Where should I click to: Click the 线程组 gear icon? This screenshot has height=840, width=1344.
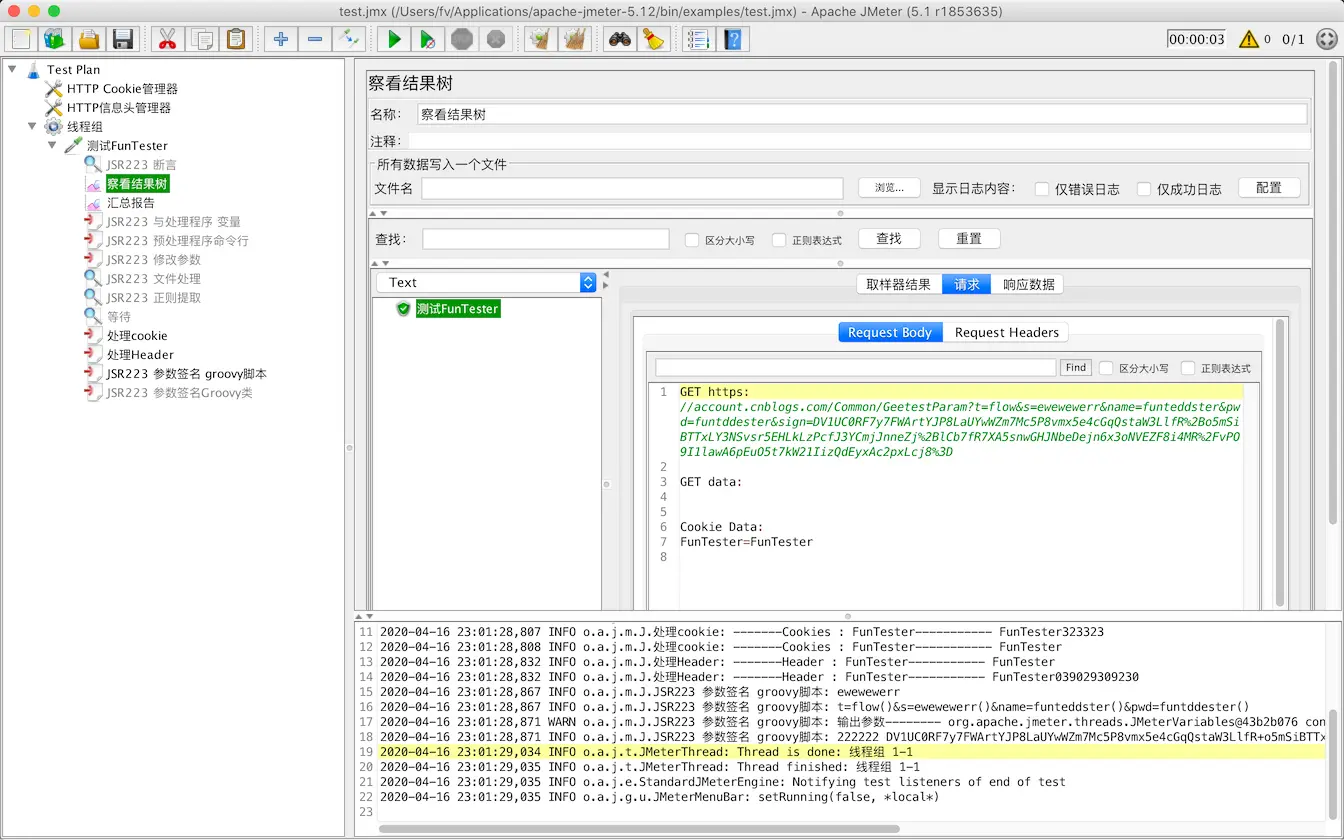pyautogui.click(x=53, y=127)
